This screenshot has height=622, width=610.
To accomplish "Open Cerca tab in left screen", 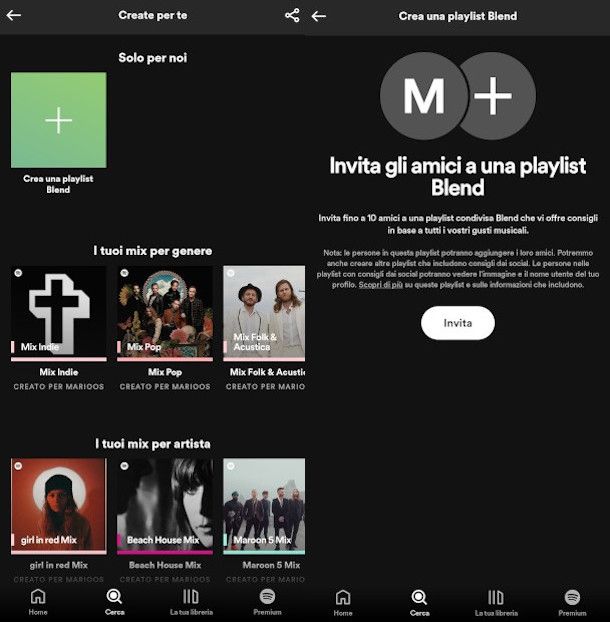I will (x=115, y=601).
